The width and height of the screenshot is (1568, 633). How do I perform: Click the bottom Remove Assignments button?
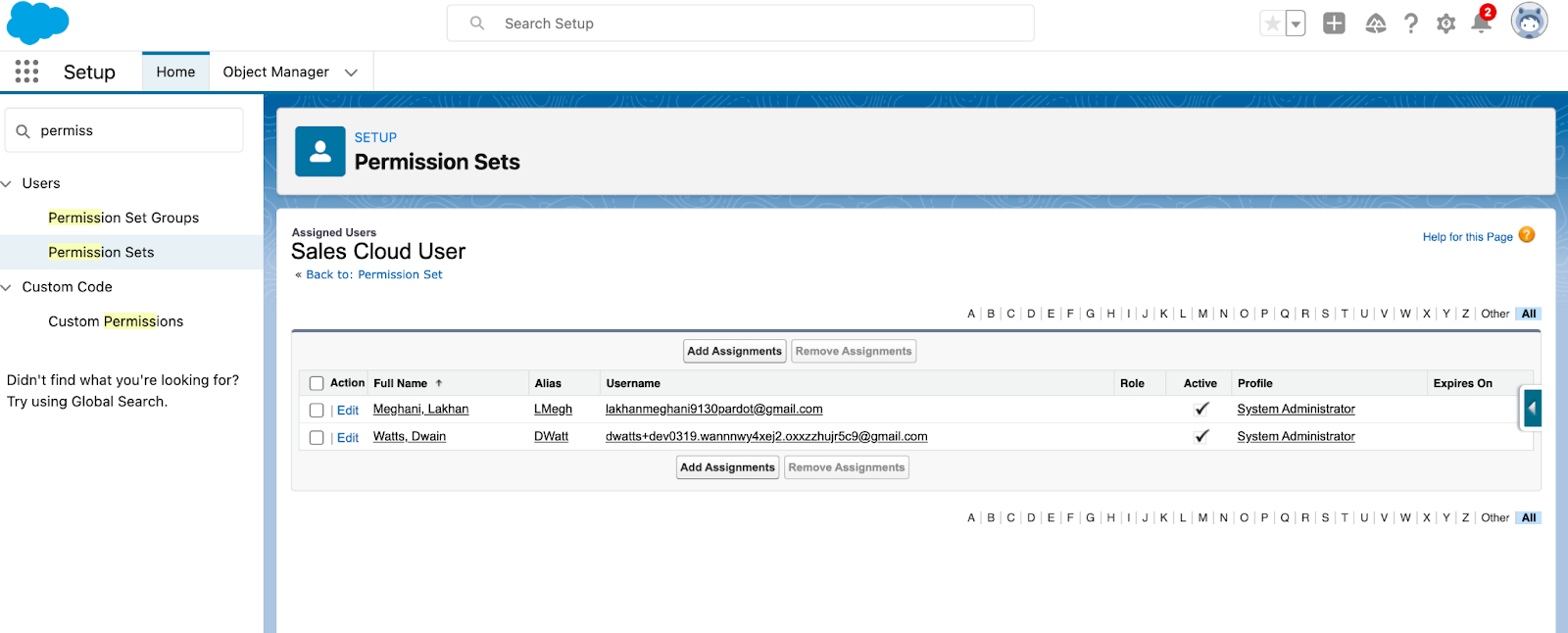[x=847, y=467]
